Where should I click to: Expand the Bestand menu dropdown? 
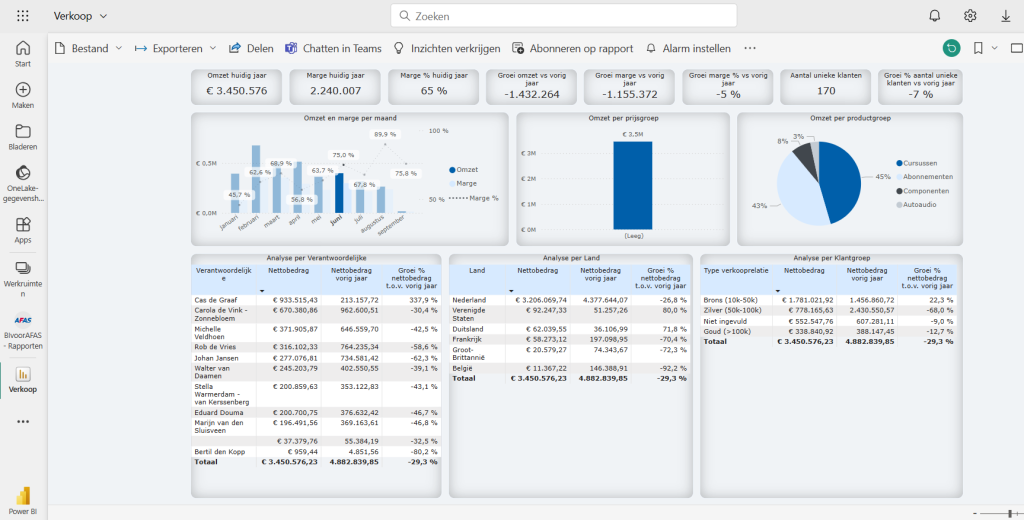pyautogui.click(x=119, y=48)
